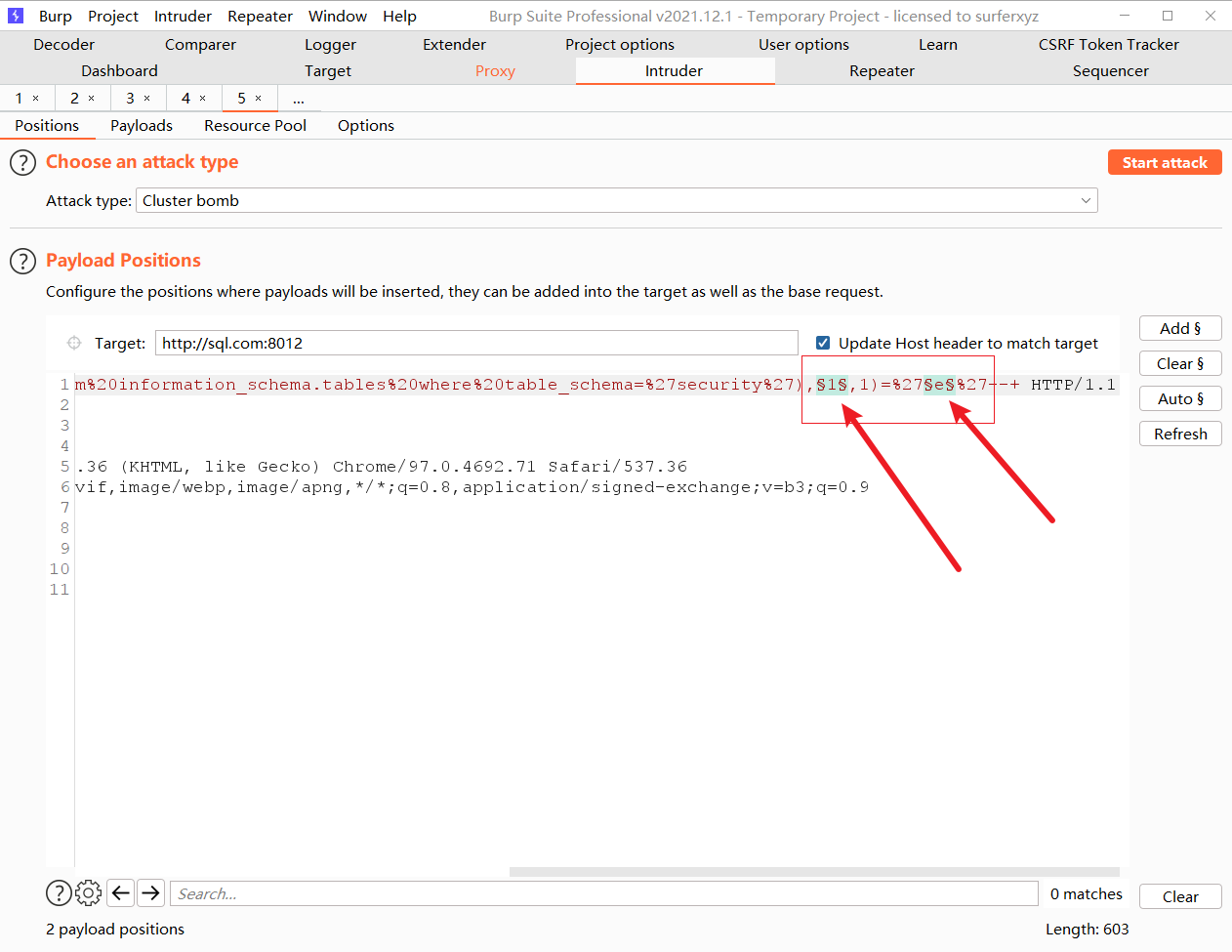Click the HTTP/1.1 text in request

click(x=1073, y=385)
